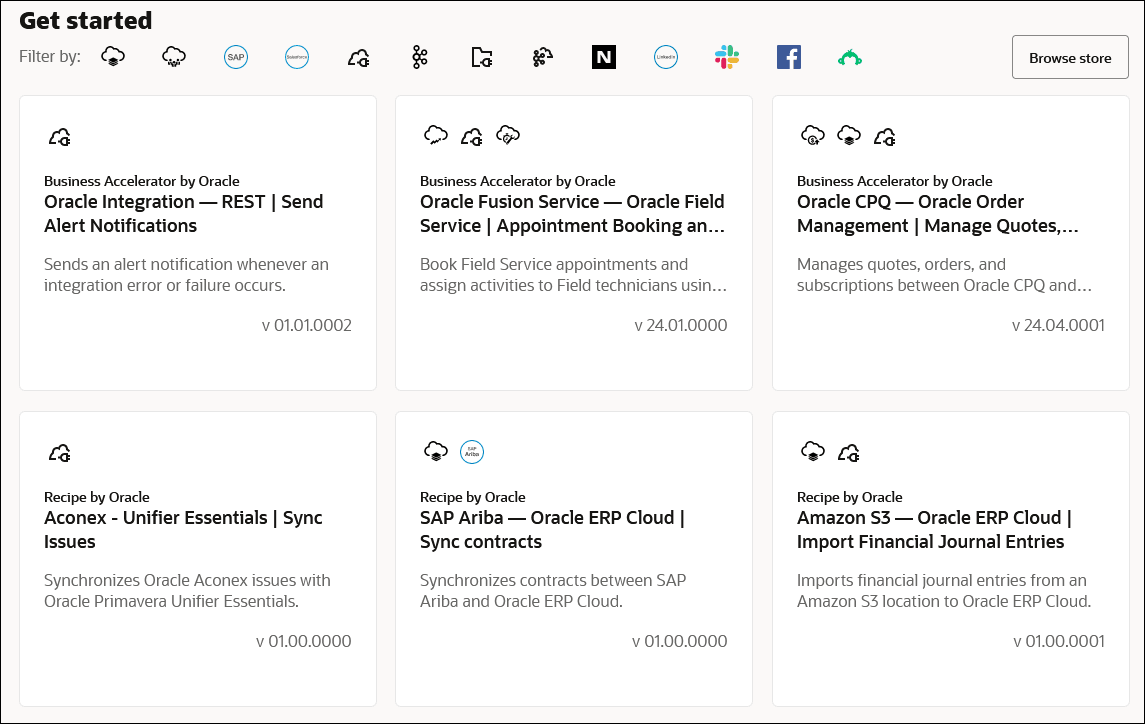Viewport: 1145px width, 724px height.
Task: Click ERP layers-cloud icon on Oracle CPQ card
Action: click(849, 135)
